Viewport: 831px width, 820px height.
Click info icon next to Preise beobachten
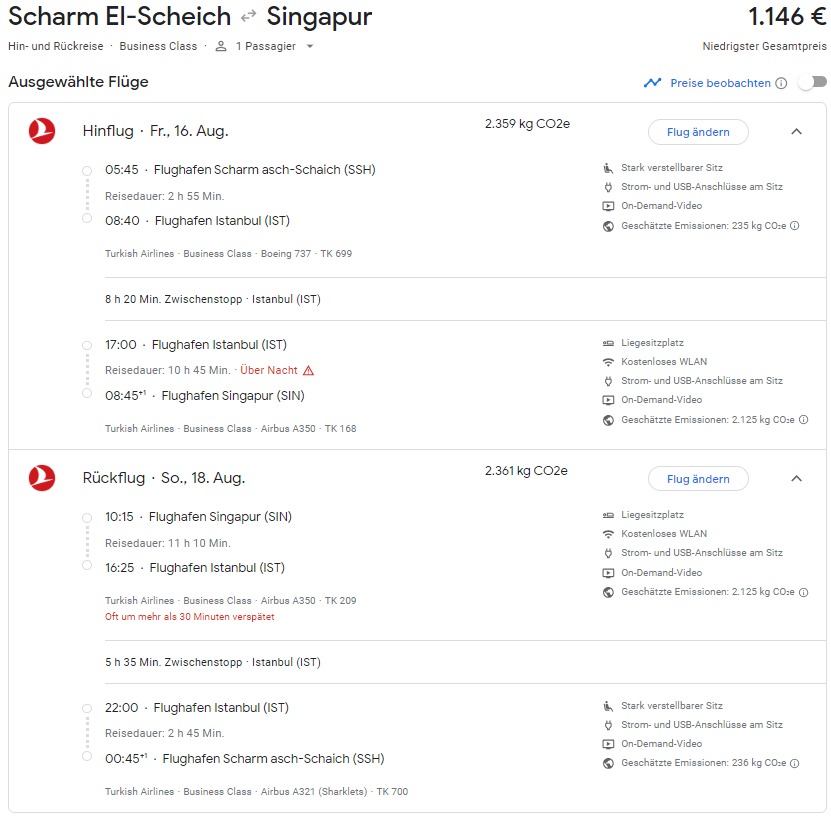coord(781,84)
